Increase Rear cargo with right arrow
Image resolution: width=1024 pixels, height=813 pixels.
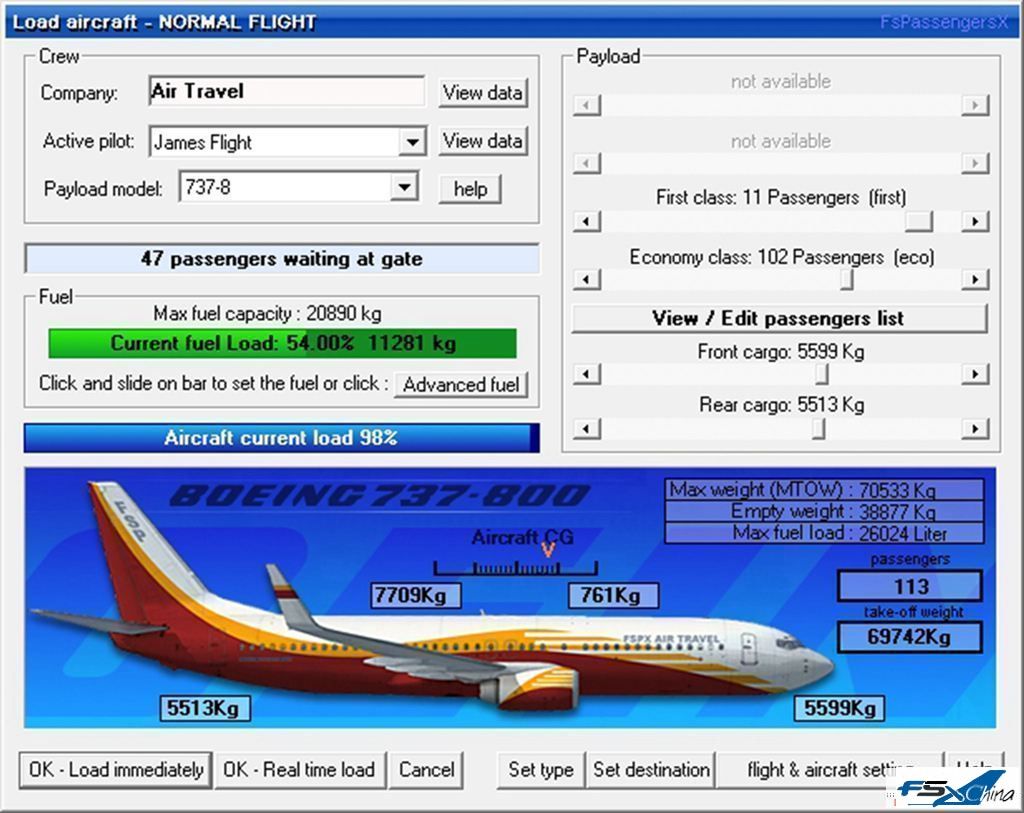pyautogui.click(x=975, y=429)
